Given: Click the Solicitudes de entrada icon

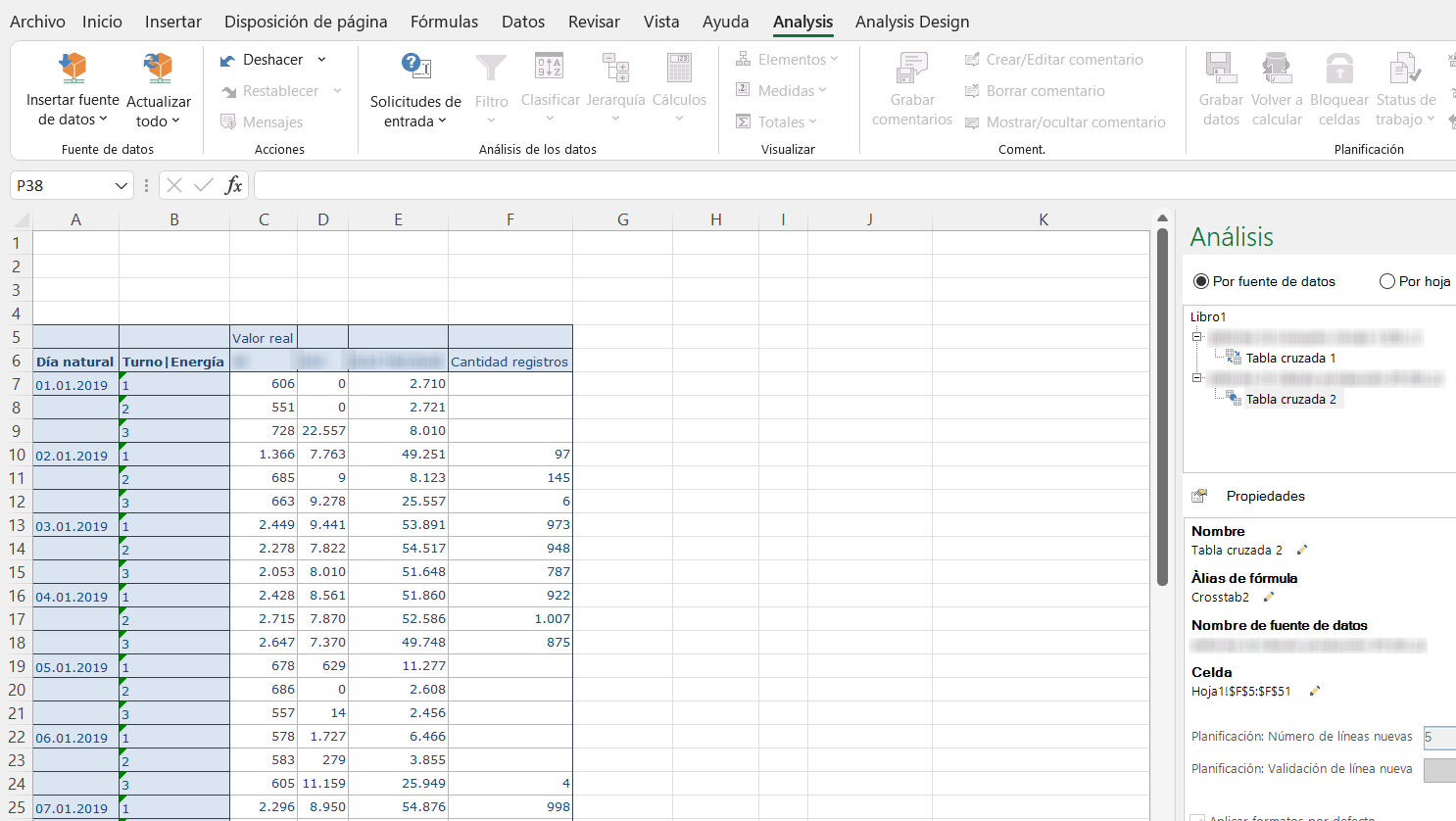Looking at the screenshot, I should [x=415, y=67].
